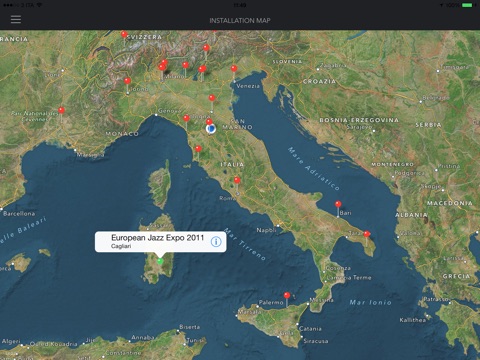Select the red pin near Palermo
The image size is (480, 360).
(x=287, y=295)
